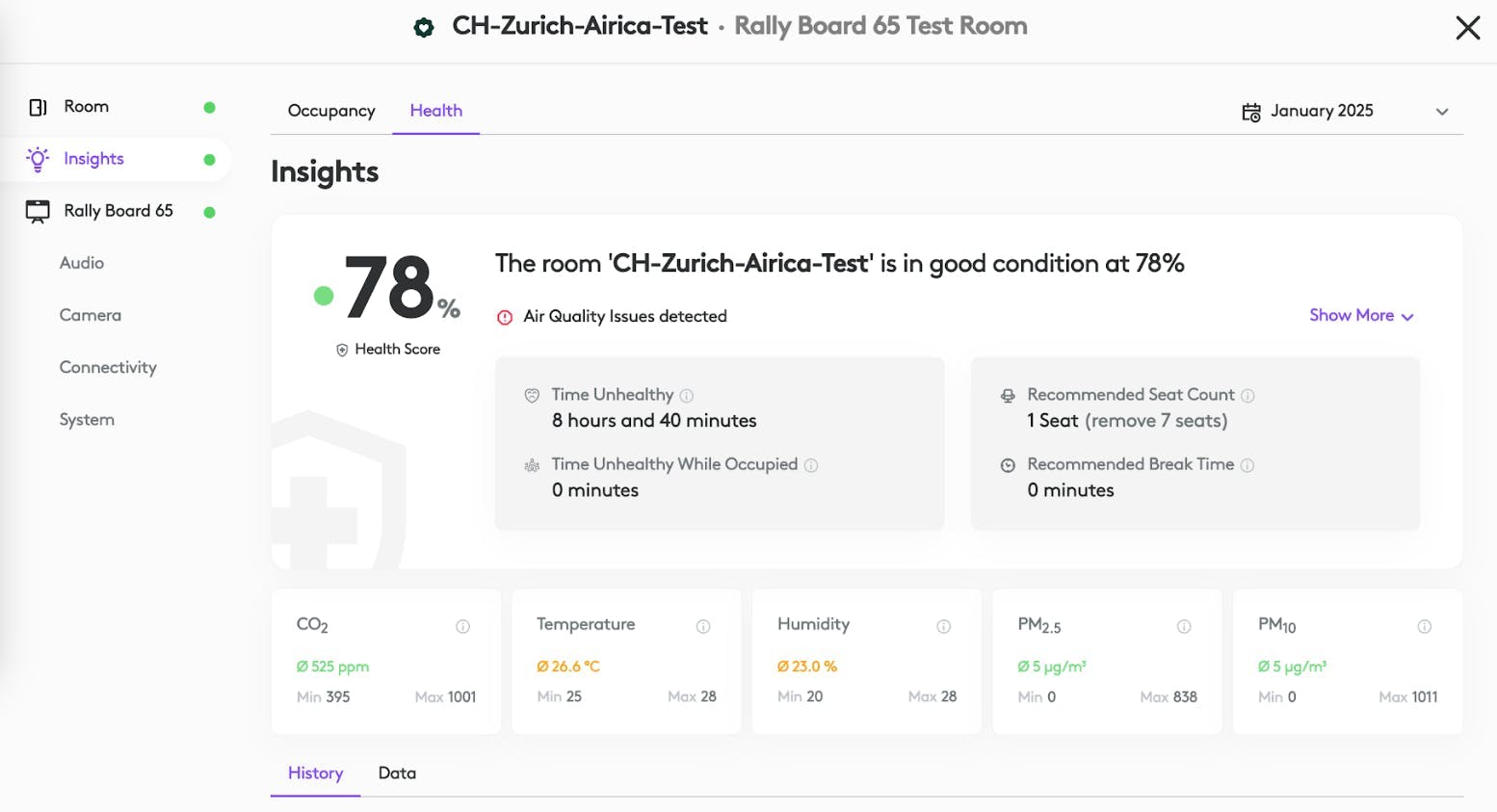Switch to the Occupancy tab
The width and height of the screenshot is (1497, 812).
tap(331, 111)
